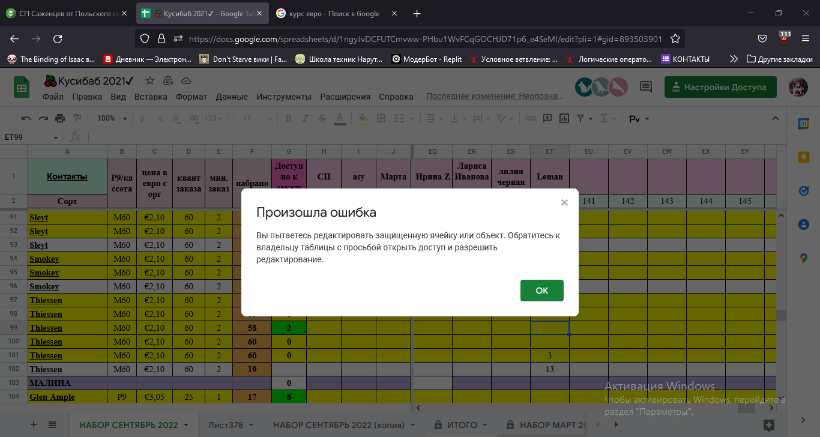Bookmark this page with the star icon

(x=677, y=38)
